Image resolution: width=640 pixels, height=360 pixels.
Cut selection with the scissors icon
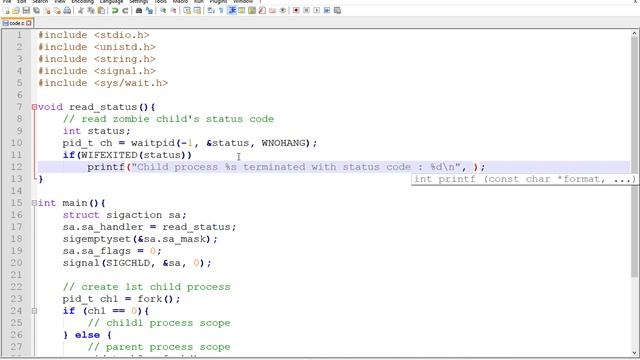(x=81, y=10)
